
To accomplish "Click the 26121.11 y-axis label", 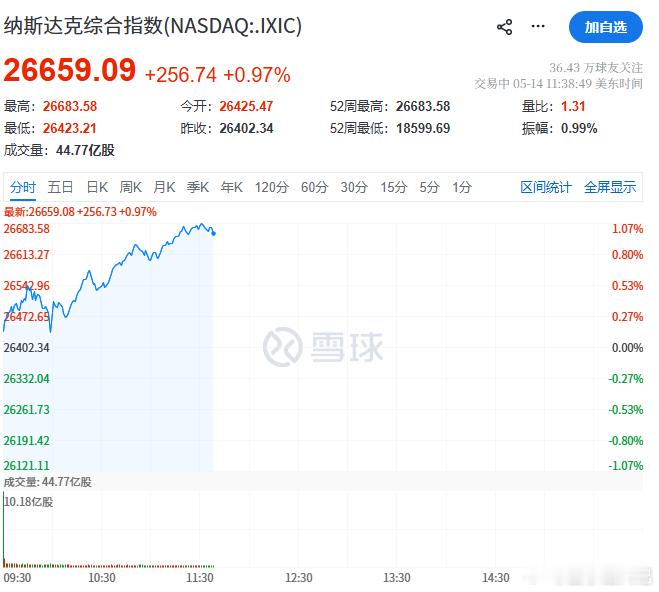I will pos(26,466).
